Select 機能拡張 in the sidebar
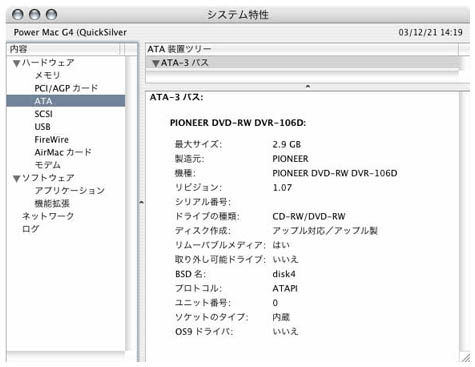 coord(52,203)
